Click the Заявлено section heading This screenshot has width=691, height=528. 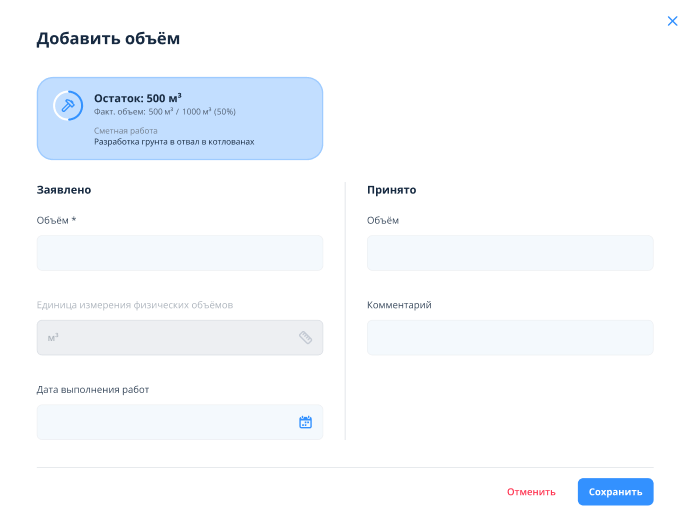[x=64, y=190]
